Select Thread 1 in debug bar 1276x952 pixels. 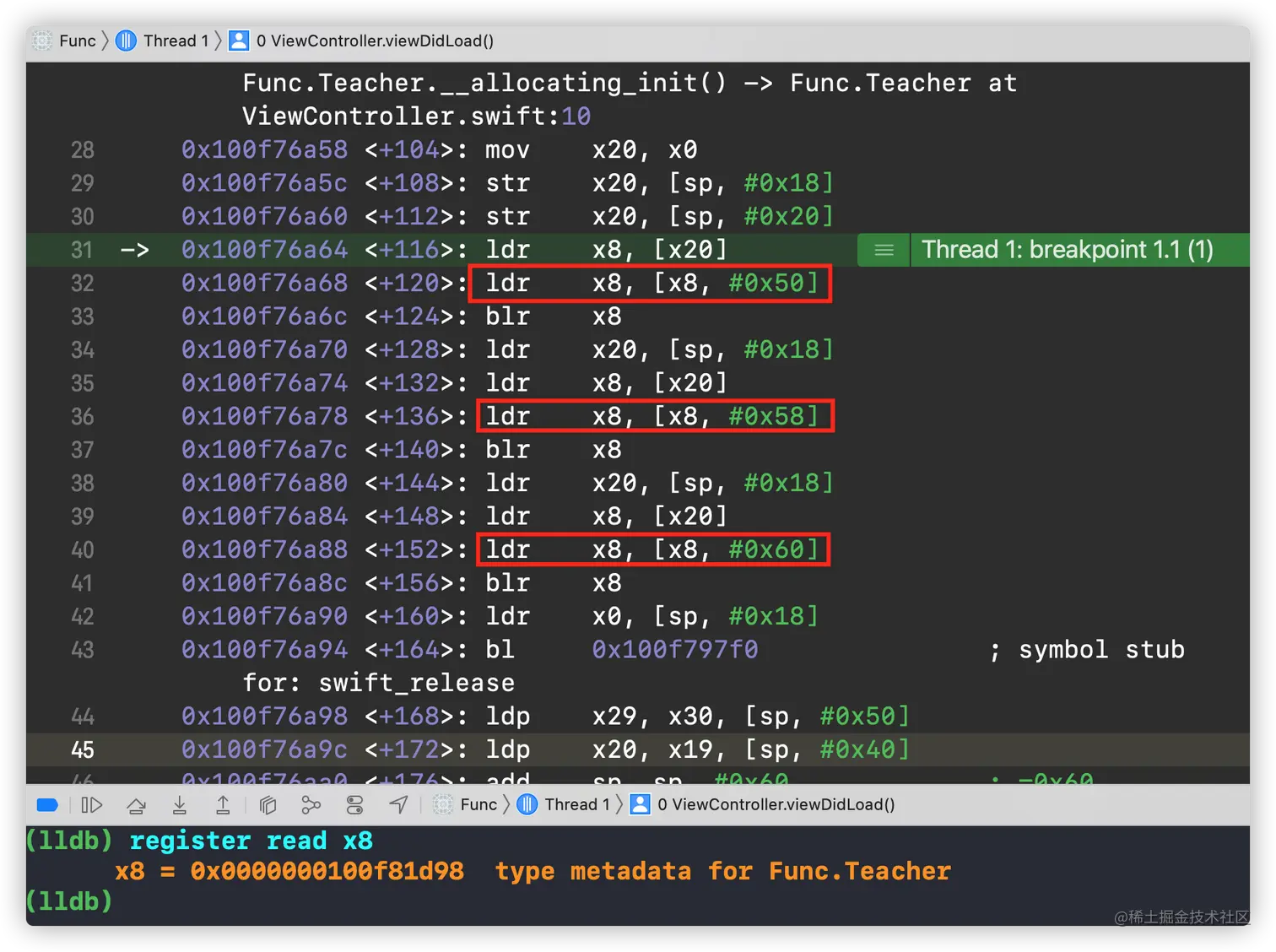(x=577, y=804)
